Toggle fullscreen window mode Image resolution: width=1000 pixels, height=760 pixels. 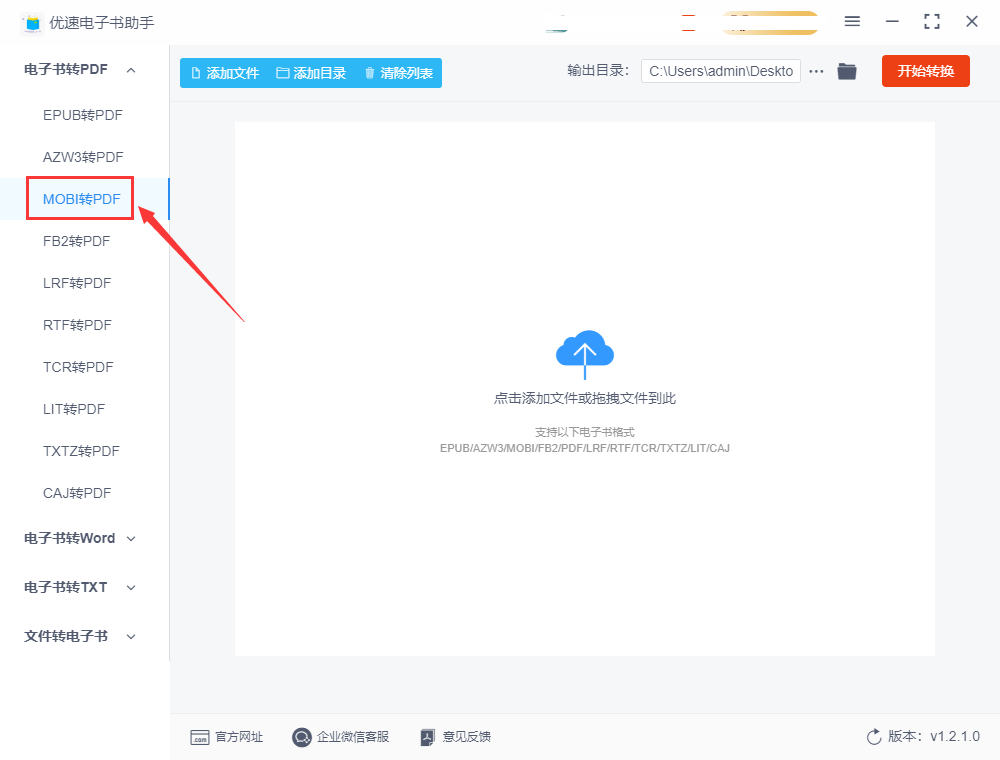pos(932,21)
